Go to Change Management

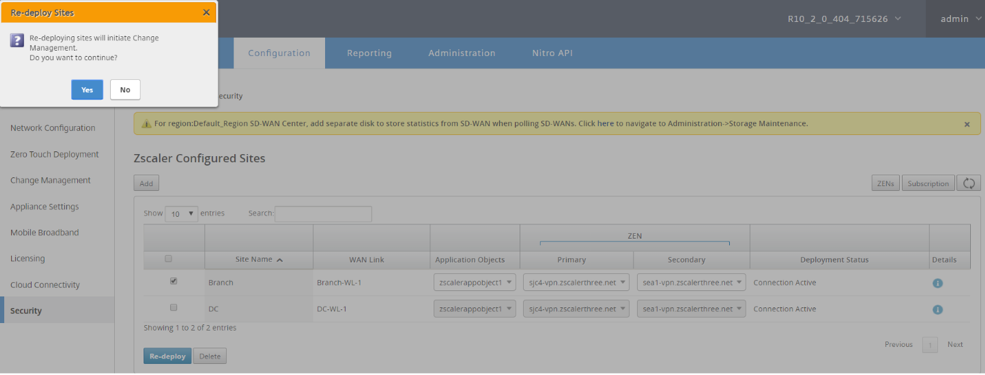pos(50,180)
